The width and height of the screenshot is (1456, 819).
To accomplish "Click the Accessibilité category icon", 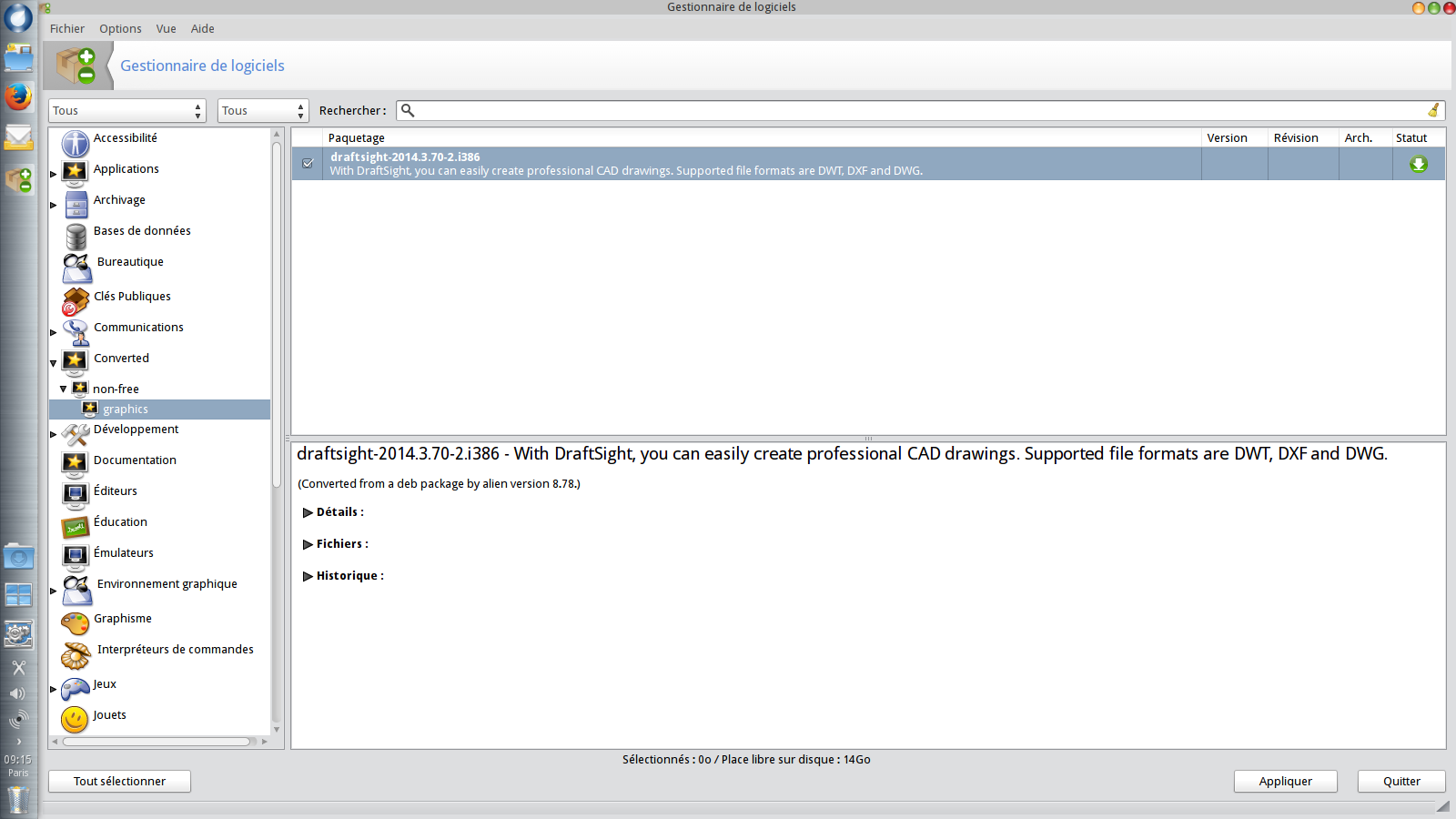I will (x=75, y=143).
